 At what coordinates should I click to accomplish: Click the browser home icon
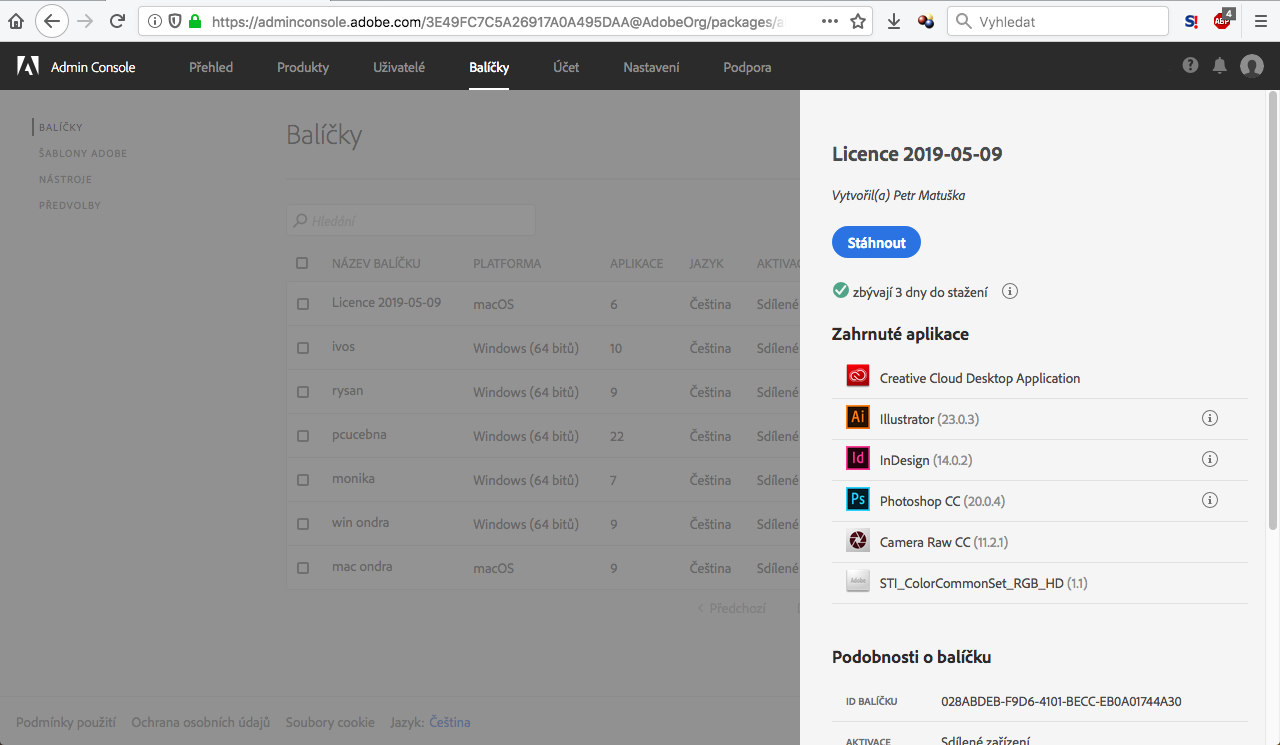click(x=15, y=21)
